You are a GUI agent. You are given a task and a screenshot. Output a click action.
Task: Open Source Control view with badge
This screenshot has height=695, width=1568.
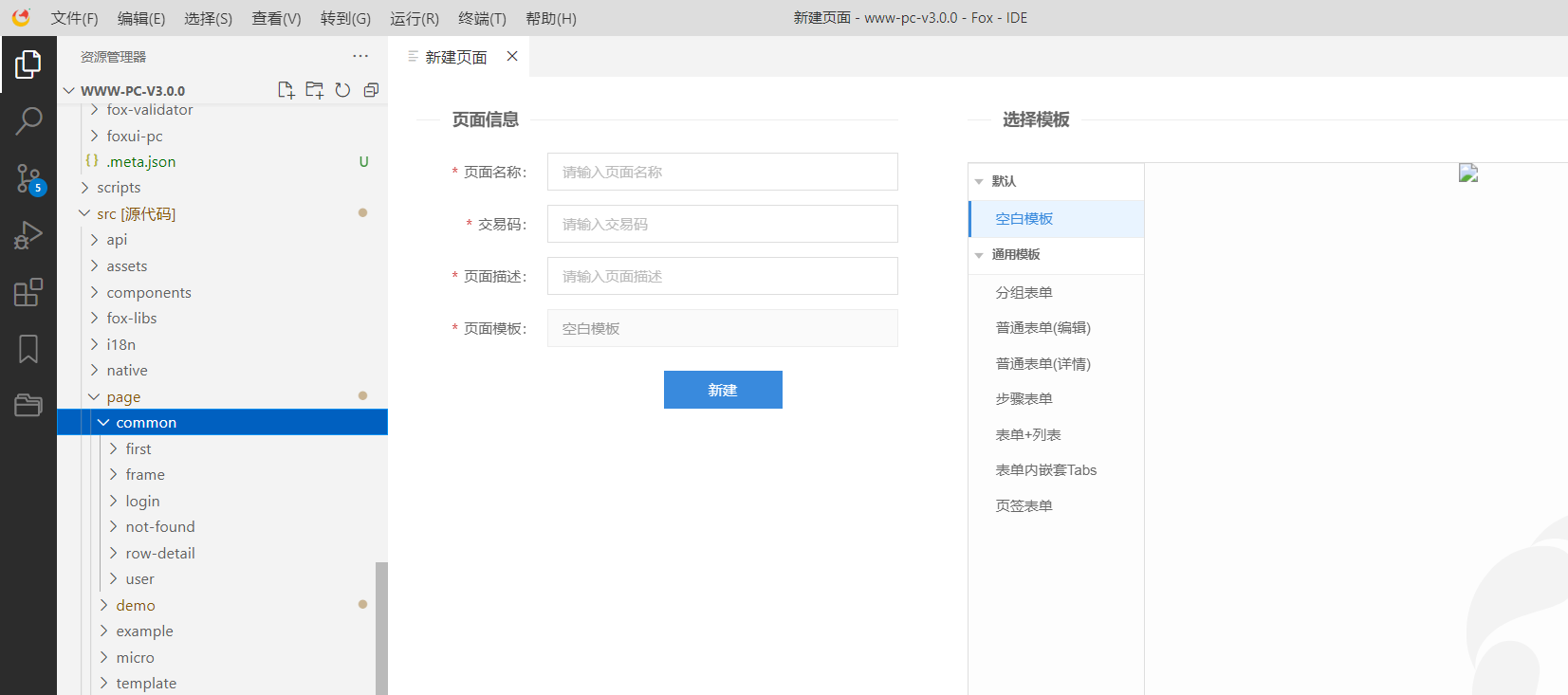pos(28,178)
